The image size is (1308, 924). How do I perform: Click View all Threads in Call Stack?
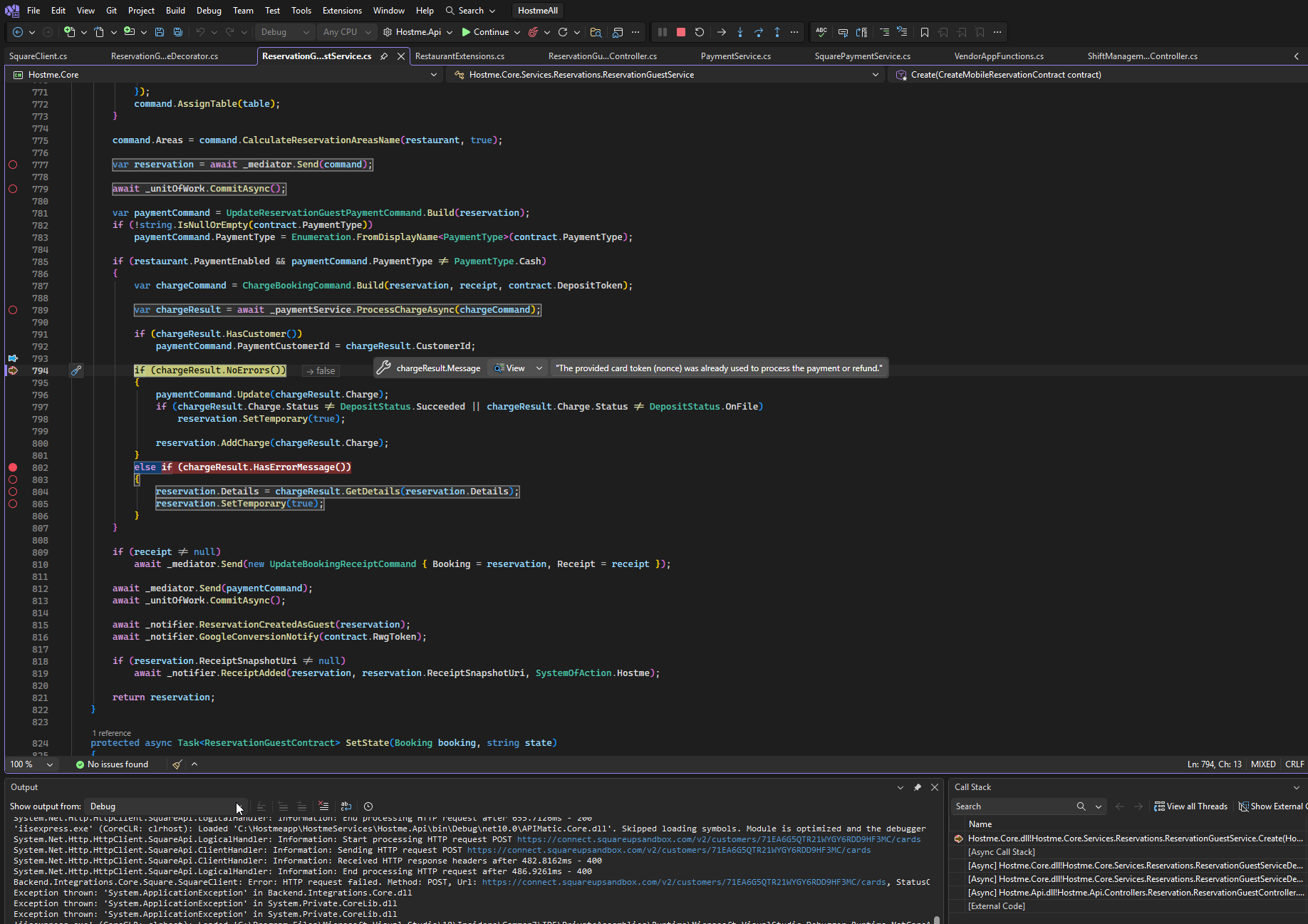[1191, 806]
